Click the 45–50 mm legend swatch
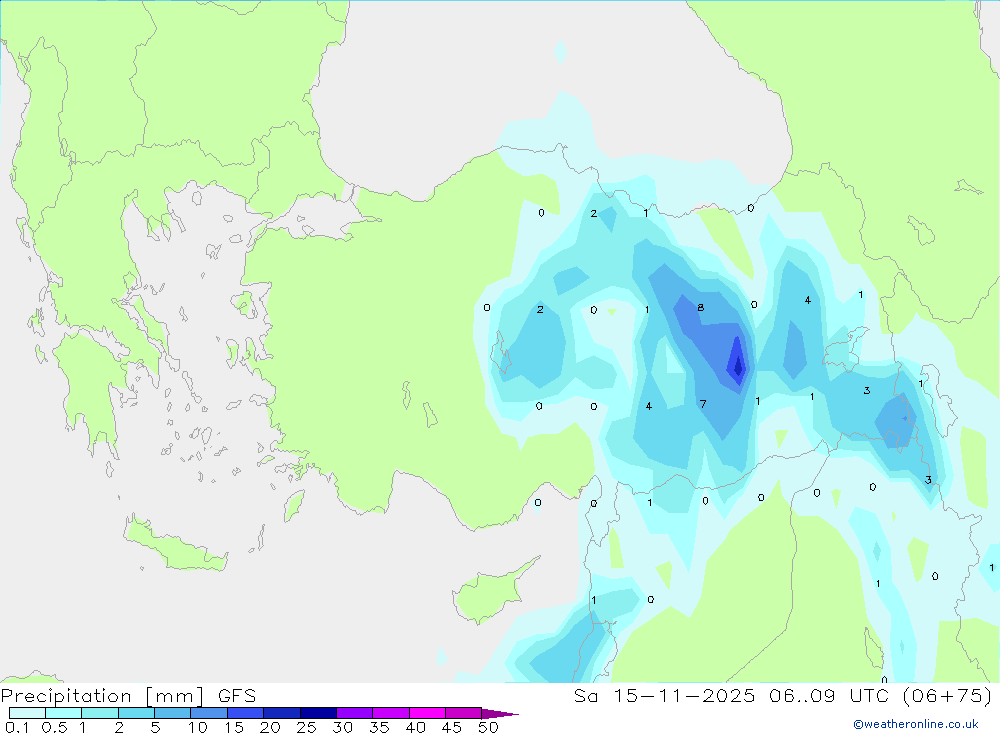The height and width of the screenshot is (733, 1000). 463,713
